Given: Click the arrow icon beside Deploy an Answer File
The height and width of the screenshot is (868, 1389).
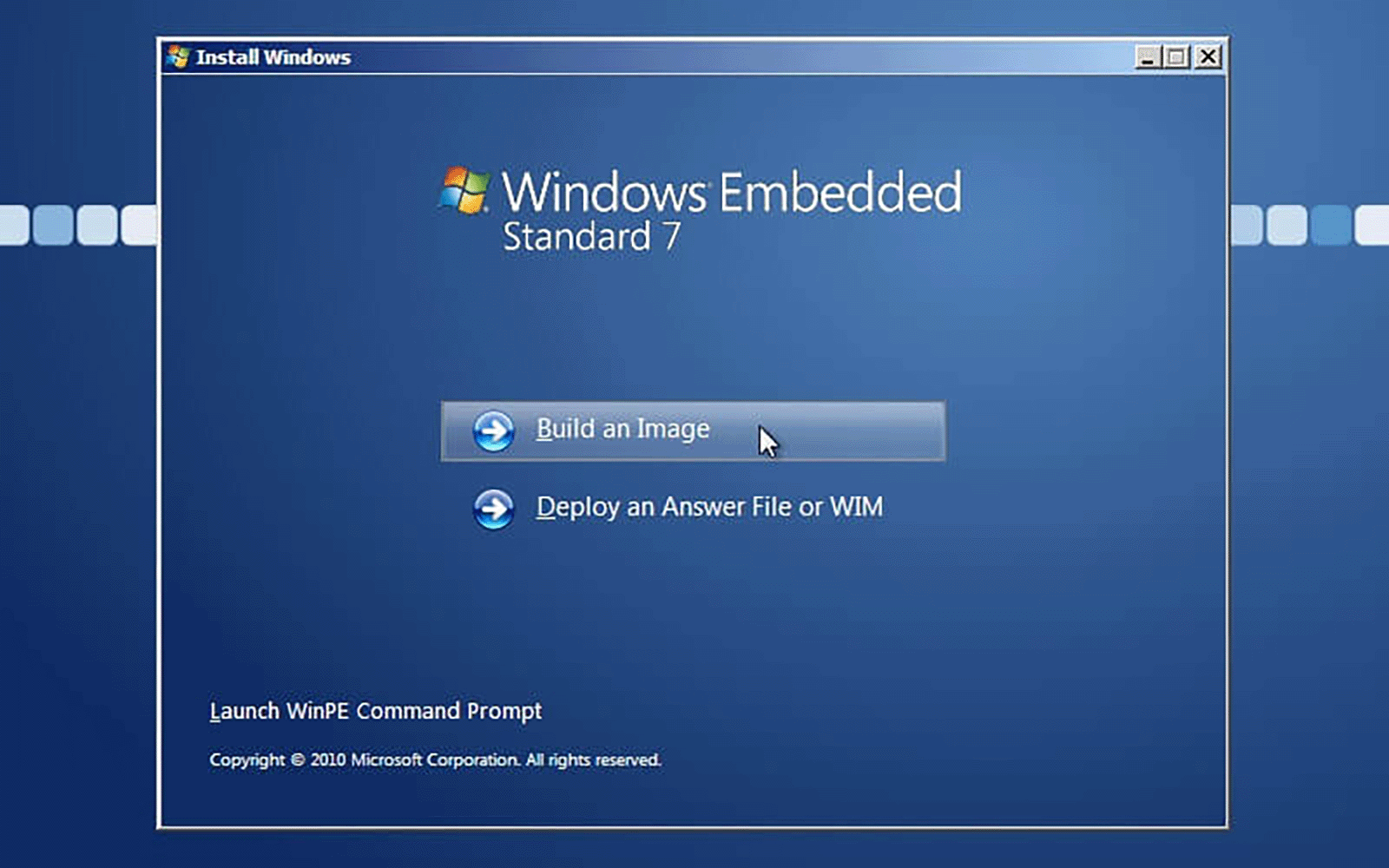Looking at the screenshot, I should coord(493,509).
